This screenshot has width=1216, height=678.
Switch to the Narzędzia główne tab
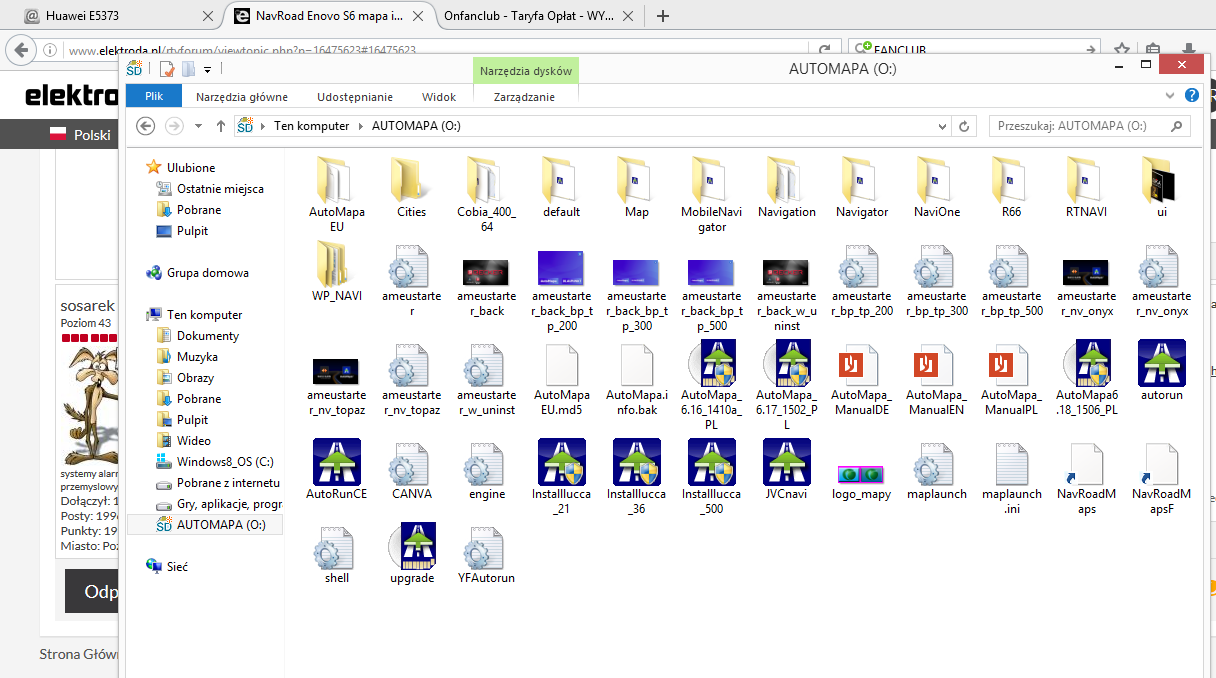click(242, 97)
